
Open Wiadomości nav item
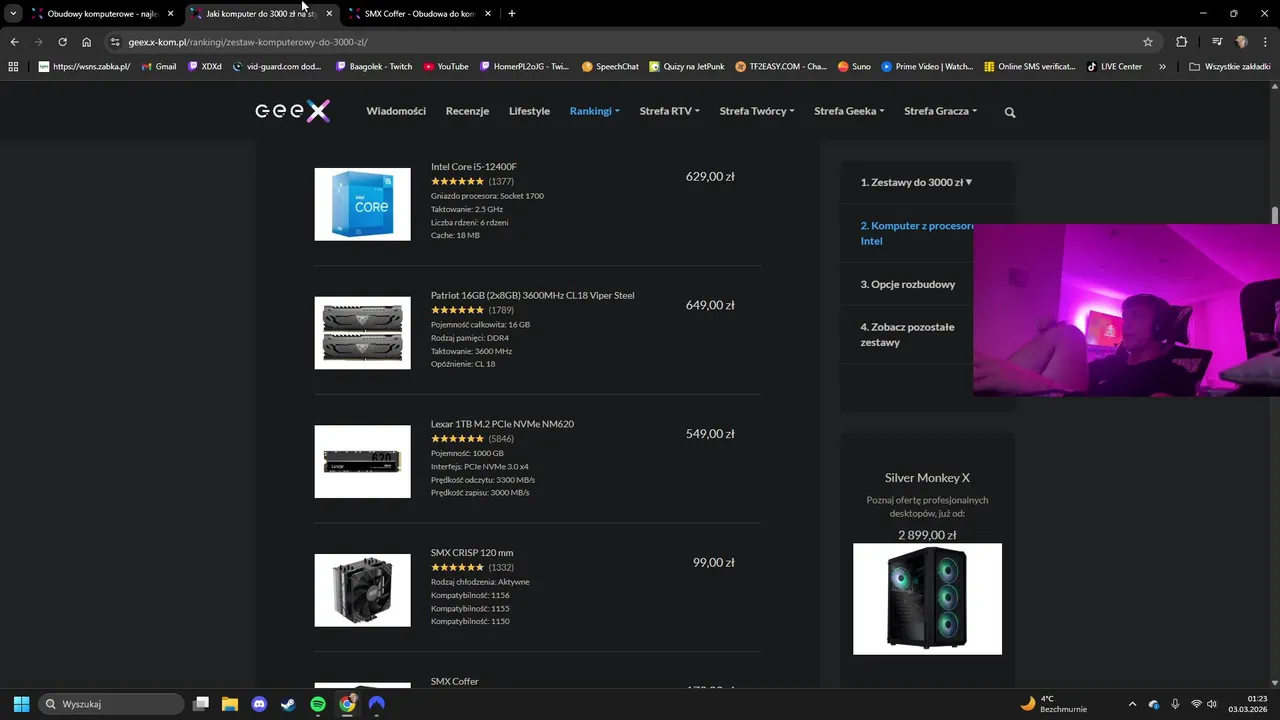(396, 111)
